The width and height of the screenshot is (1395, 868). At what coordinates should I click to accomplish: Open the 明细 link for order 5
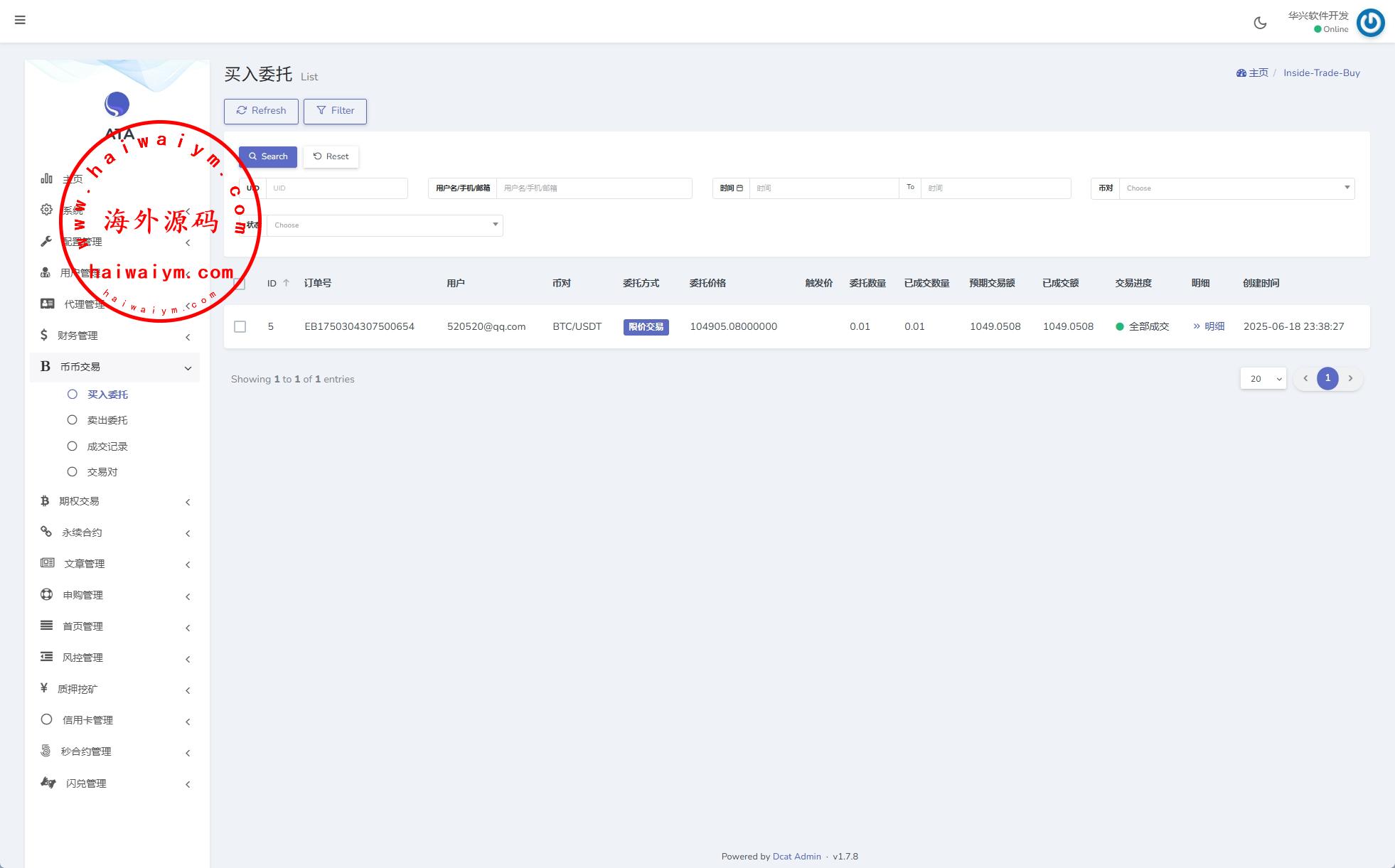point(1209,326)
